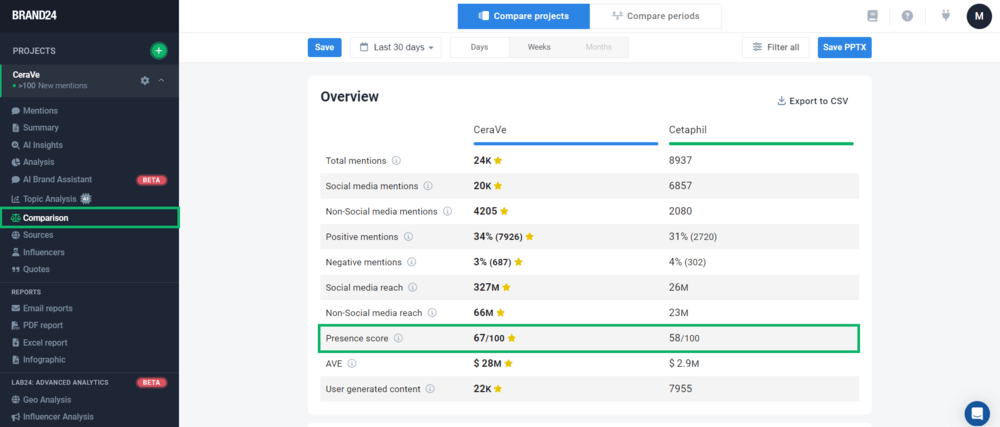Click the Analysis pie chart icon
Image resolution: width=1000 pixels, height=427 pixels.
pyautogui.click(x=16, y=162)
